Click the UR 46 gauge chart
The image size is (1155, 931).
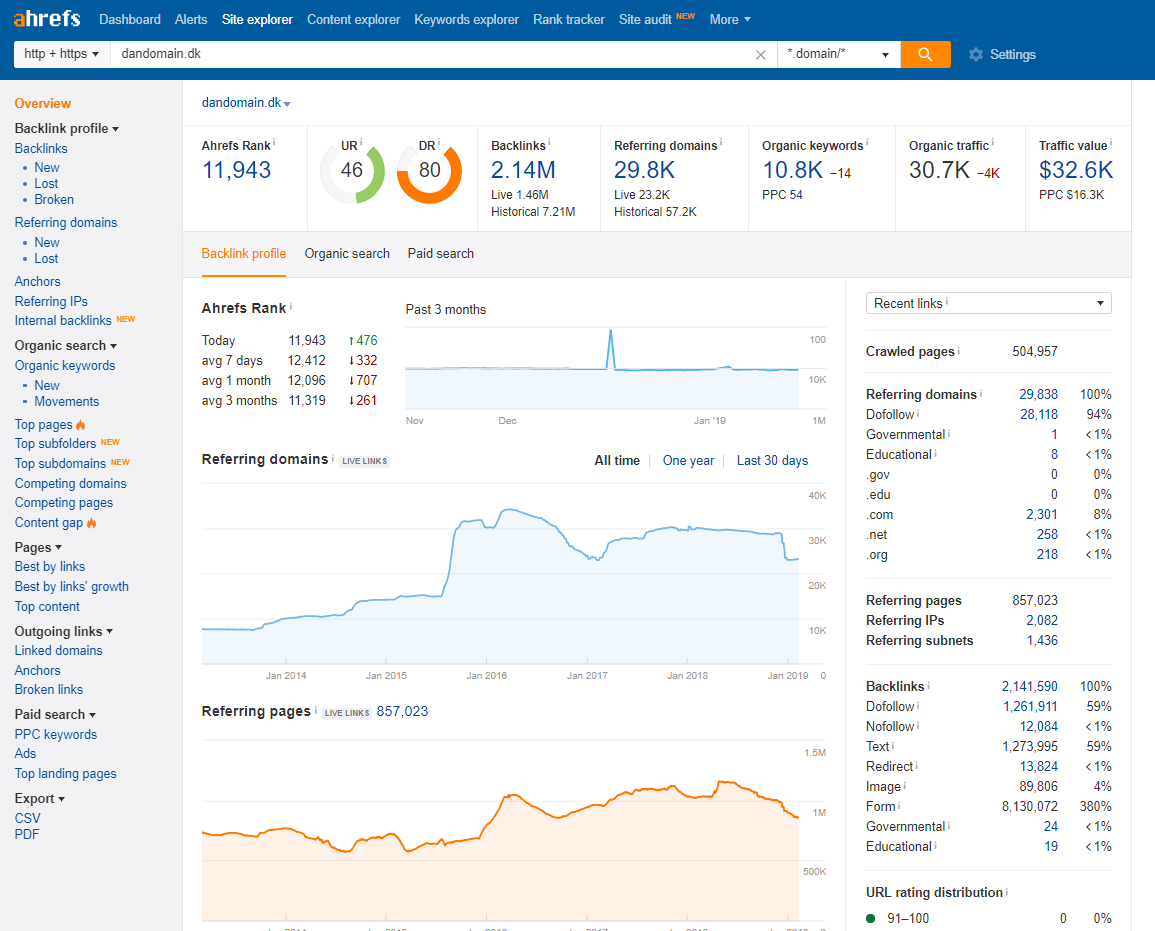coord(352,171)
